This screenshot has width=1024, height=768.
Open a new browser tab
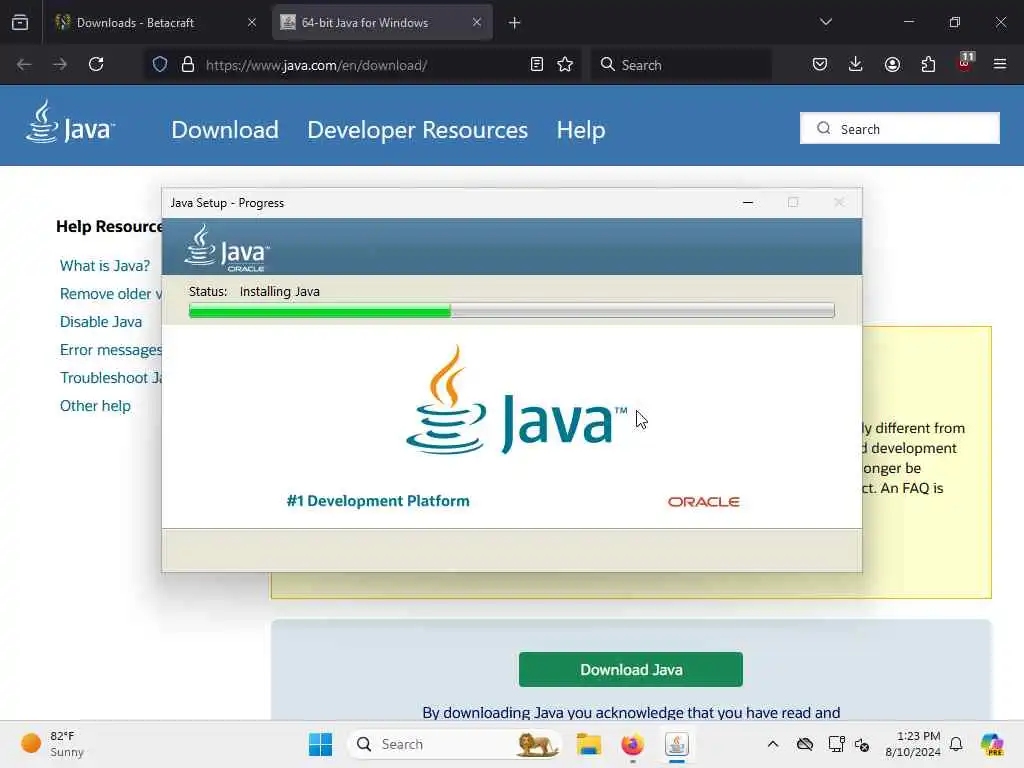(x=515, y=23)
